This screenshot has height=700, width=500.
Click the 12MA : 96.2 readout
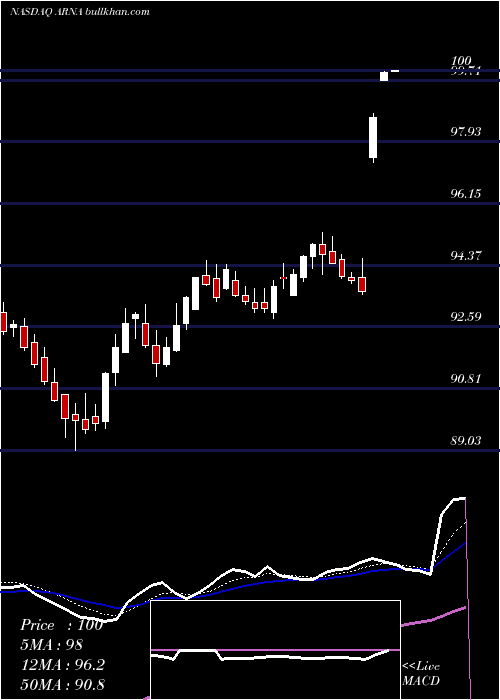coord(62,665)
